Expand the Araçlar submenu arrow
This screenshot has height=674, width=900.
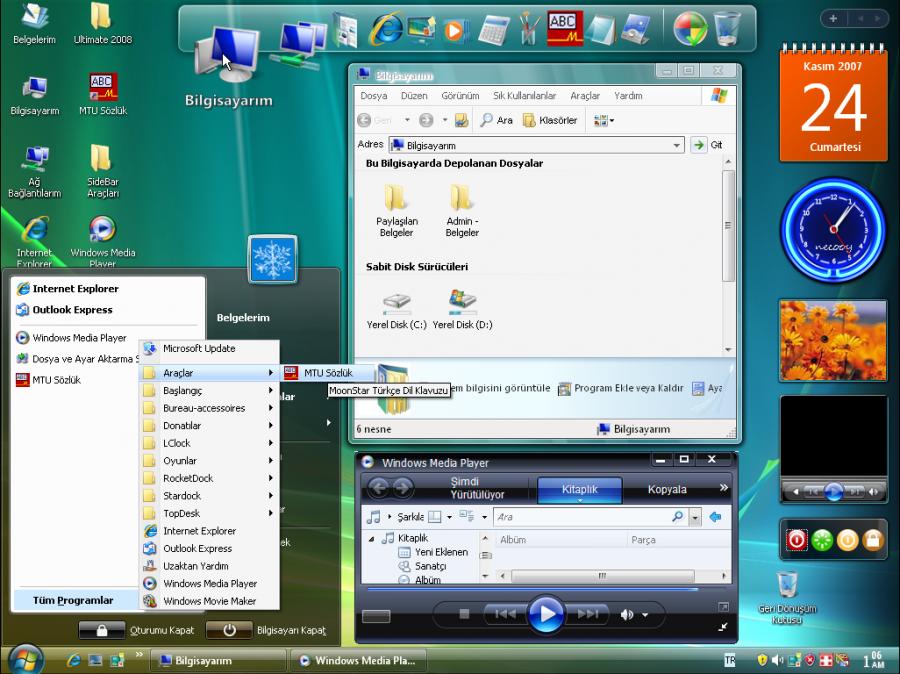(x=270, y=373)
